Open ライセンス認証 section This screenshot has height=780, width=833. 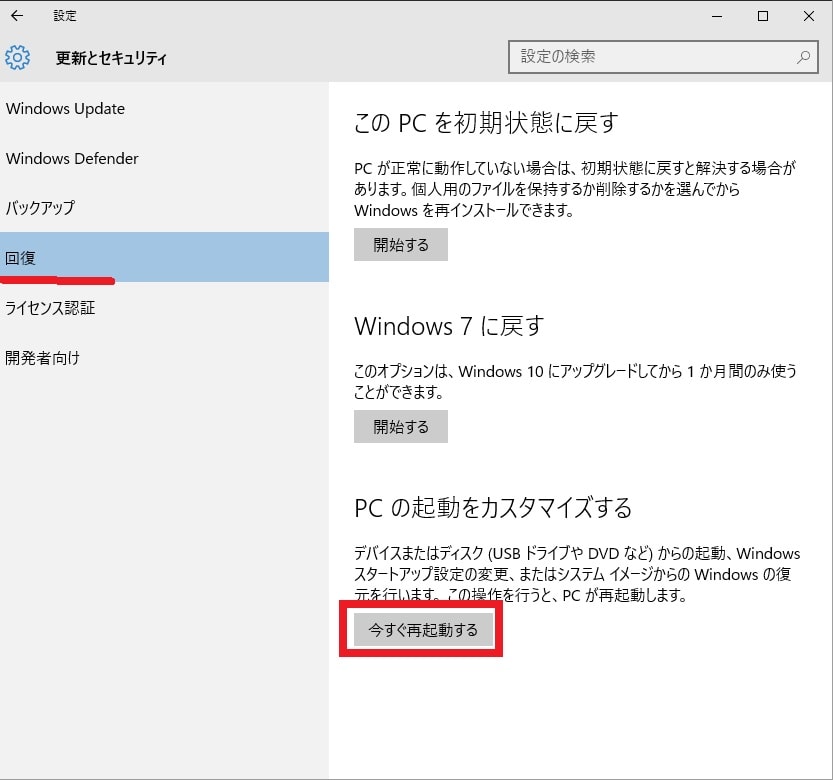pyautogui.click(x=164, y=308)
